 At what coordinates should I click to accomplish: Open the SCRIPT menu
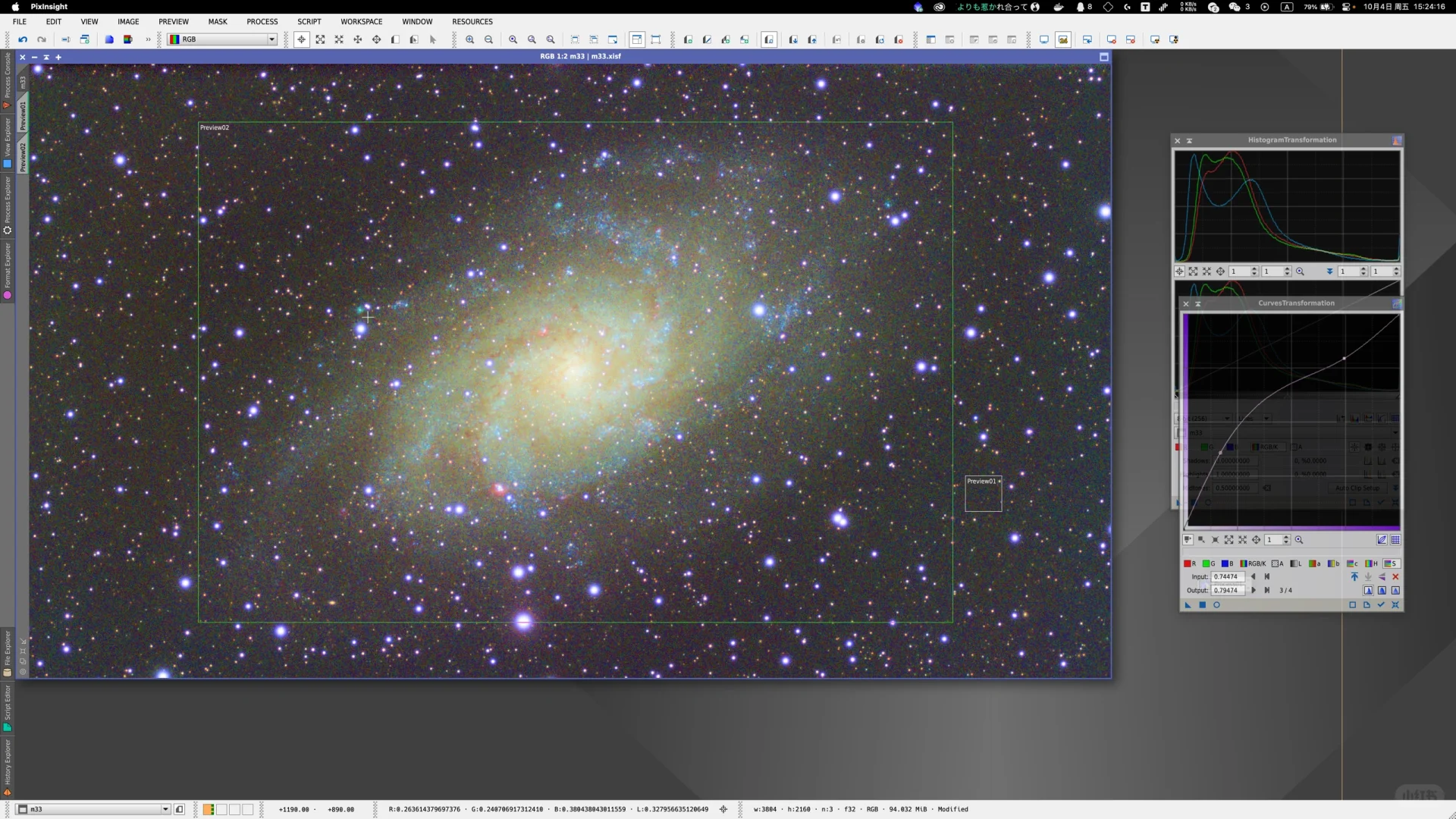309,21
